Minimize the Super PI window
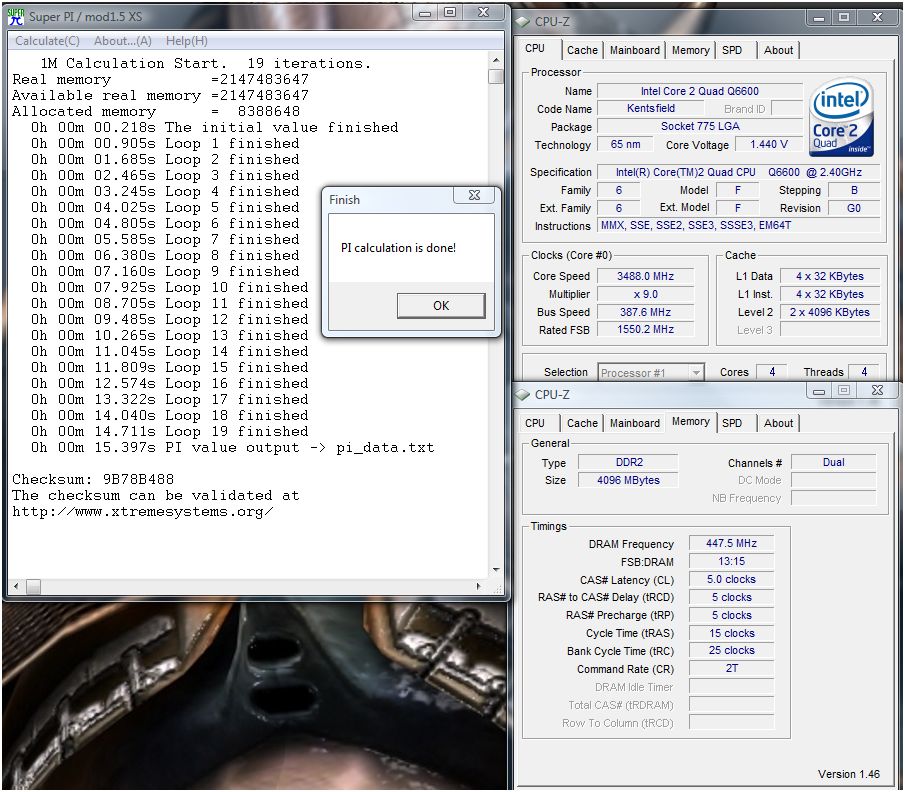Screen dimensions: 905x792 [425, 13]
